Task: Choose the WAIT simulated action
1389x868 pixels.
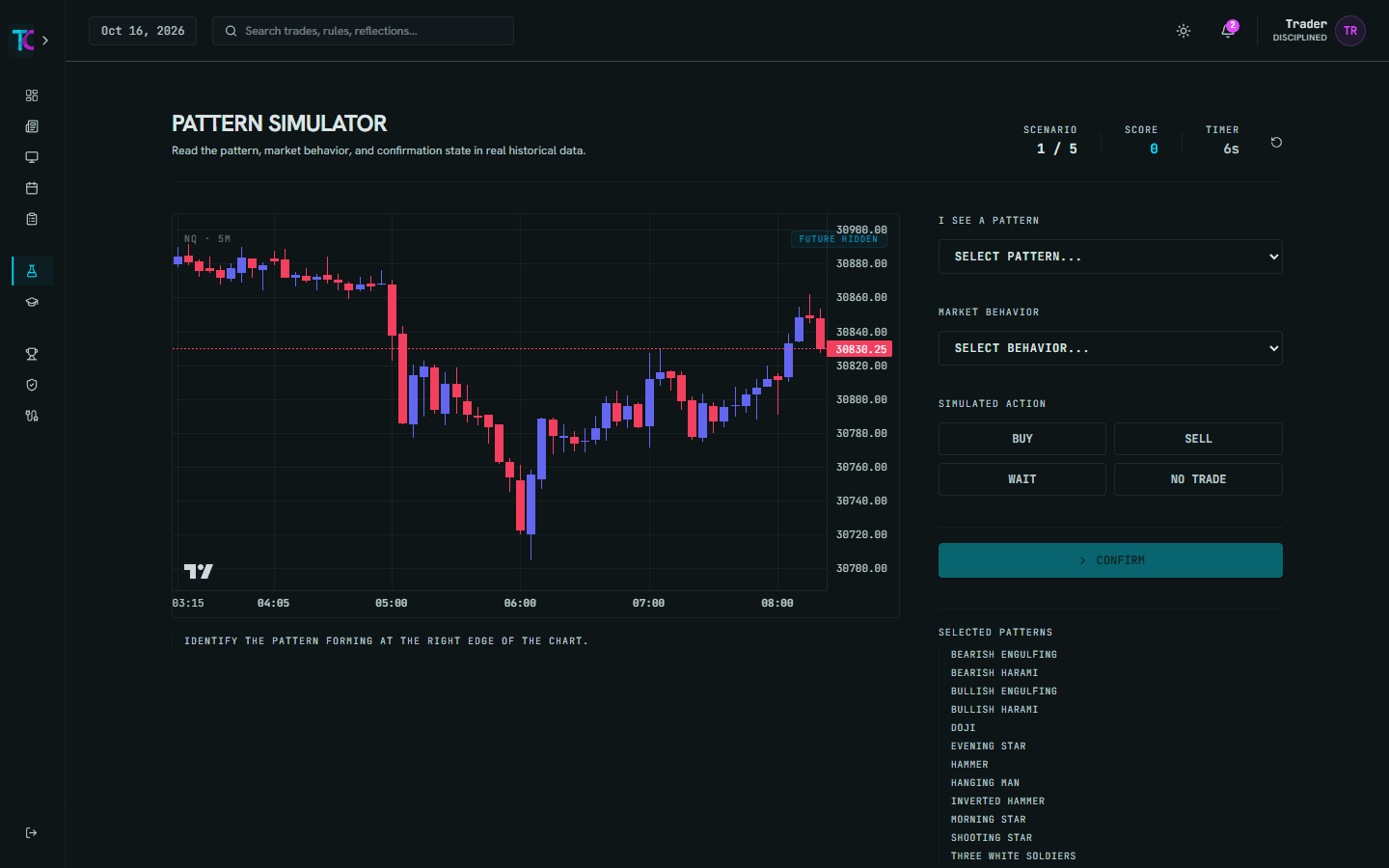Action: point(1022,479)
